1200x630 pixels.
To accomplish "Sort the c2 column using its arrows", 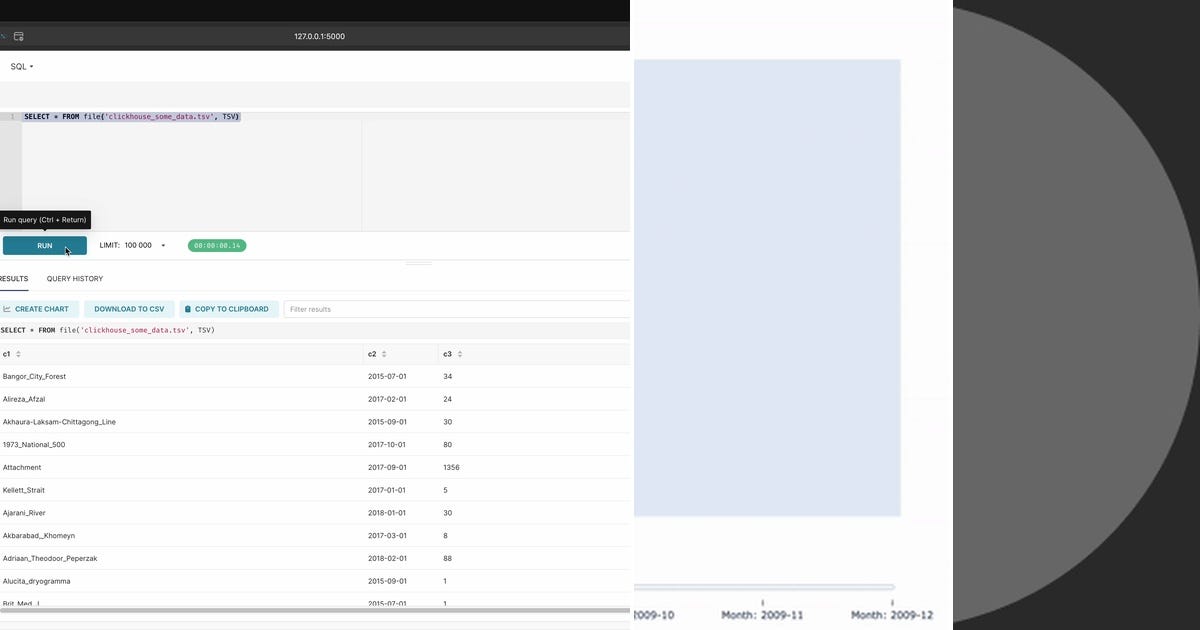I will point(384,354).
